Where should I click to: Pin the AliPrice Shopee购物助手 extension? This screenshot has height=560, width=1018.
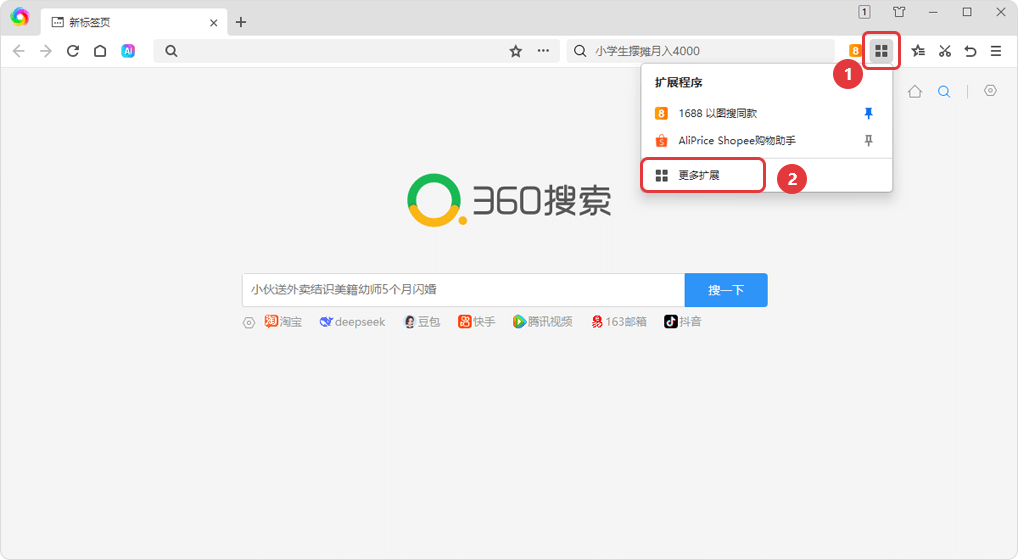point(868,141)
